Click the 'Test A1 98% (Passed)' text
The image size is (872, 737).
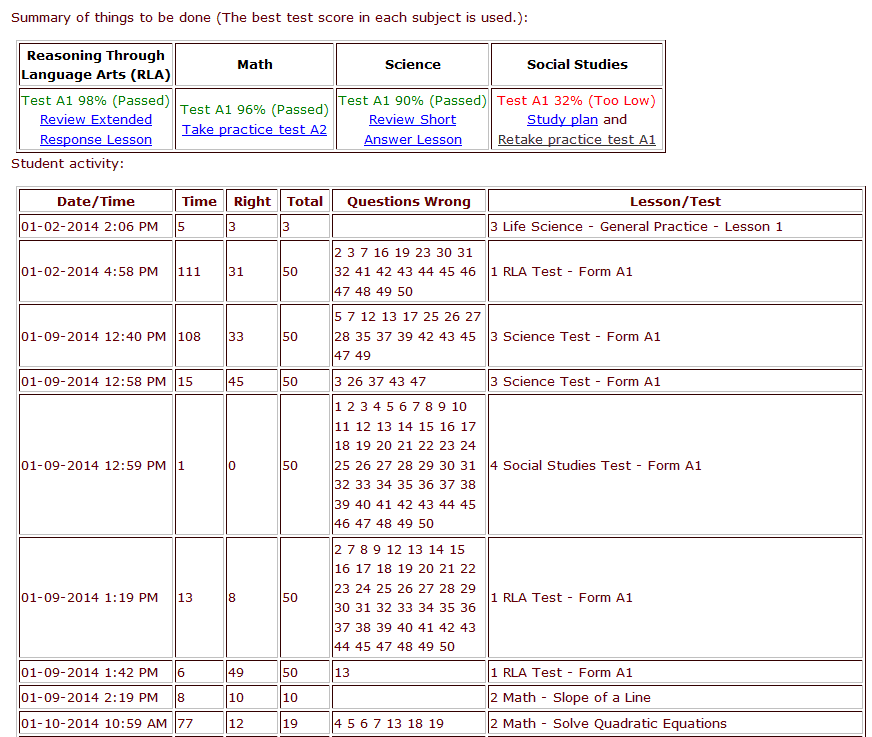(96, 101)
